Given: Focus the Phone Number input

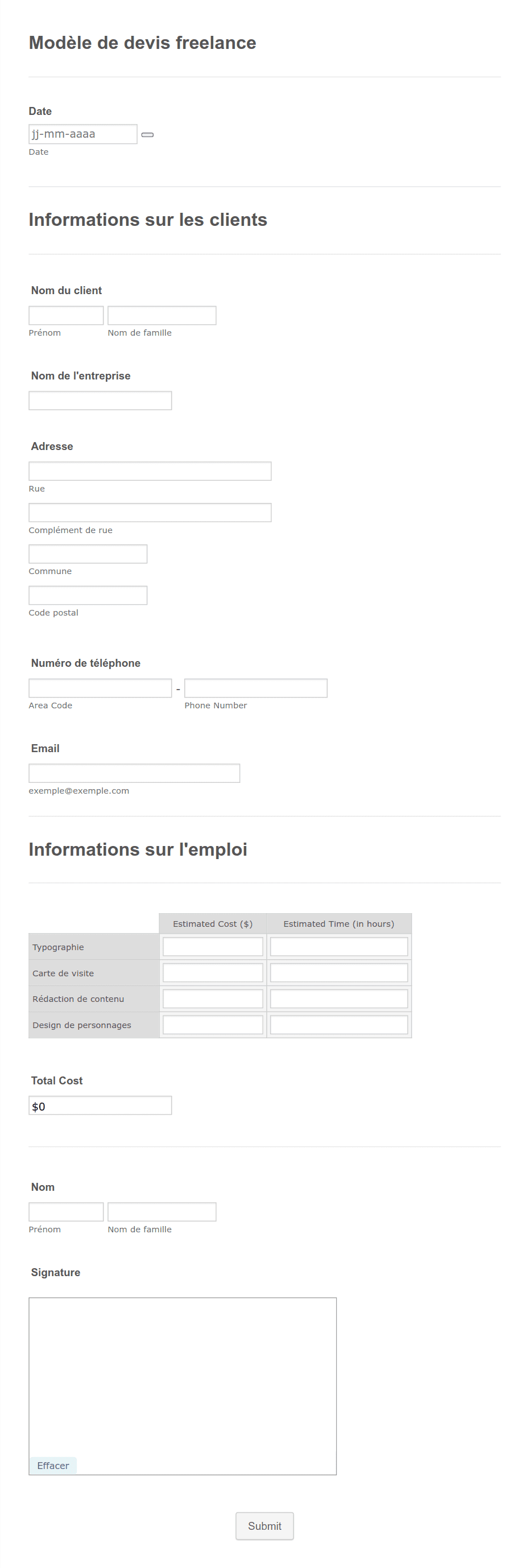Looking at the screenshot, I should coord(255,688).
